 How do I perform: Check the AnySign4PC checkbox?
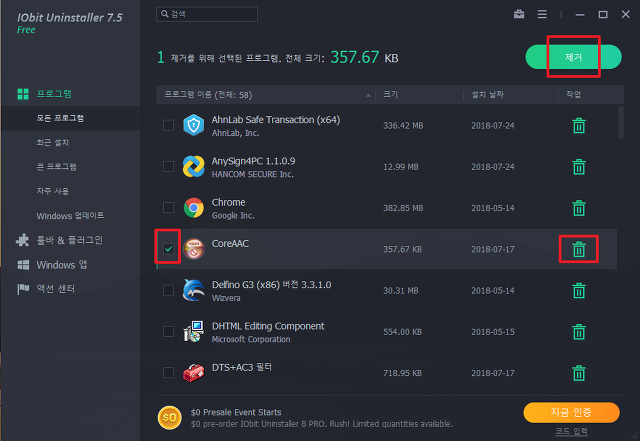[x=168, y=166]
